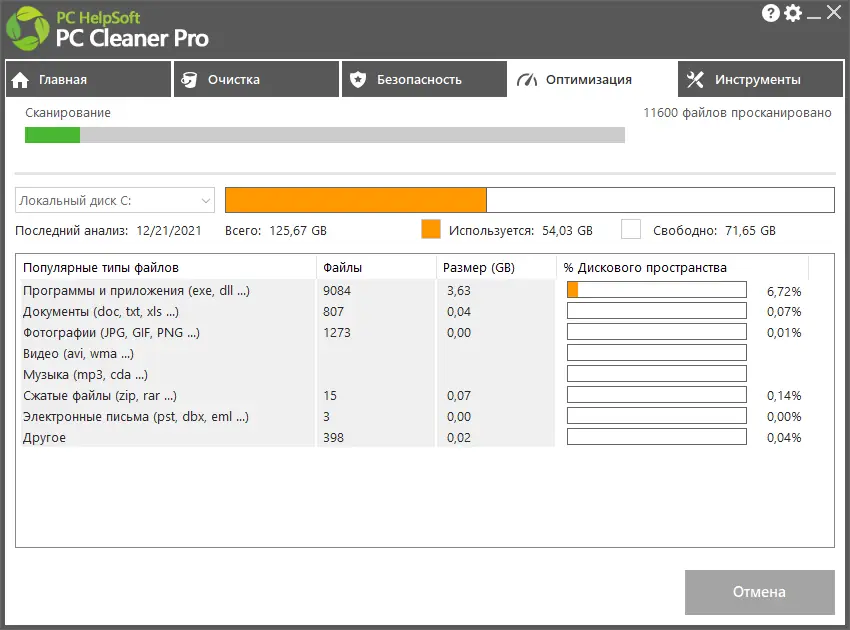This screenshot has height=630, width=850.
Task: Click the 3,63 size value
Action: 459,291
